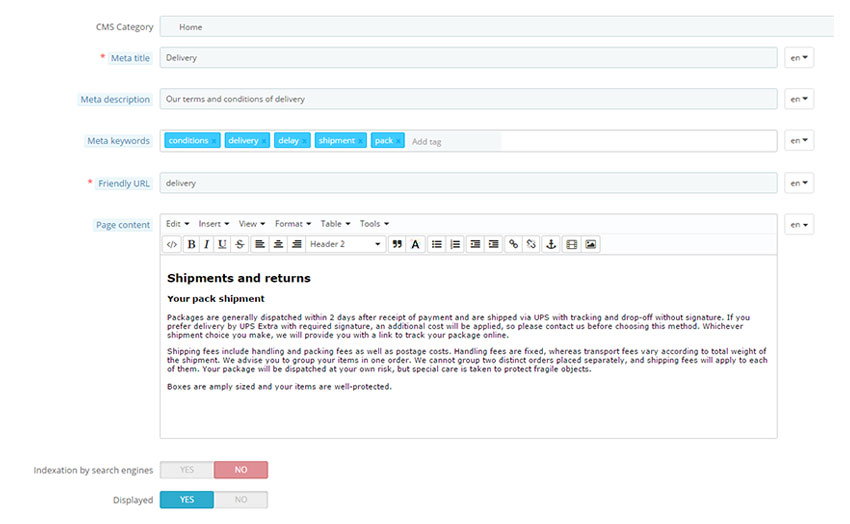Toggle bold formatting in the editor
Screen dimensions: 850x524
point(191,244)
